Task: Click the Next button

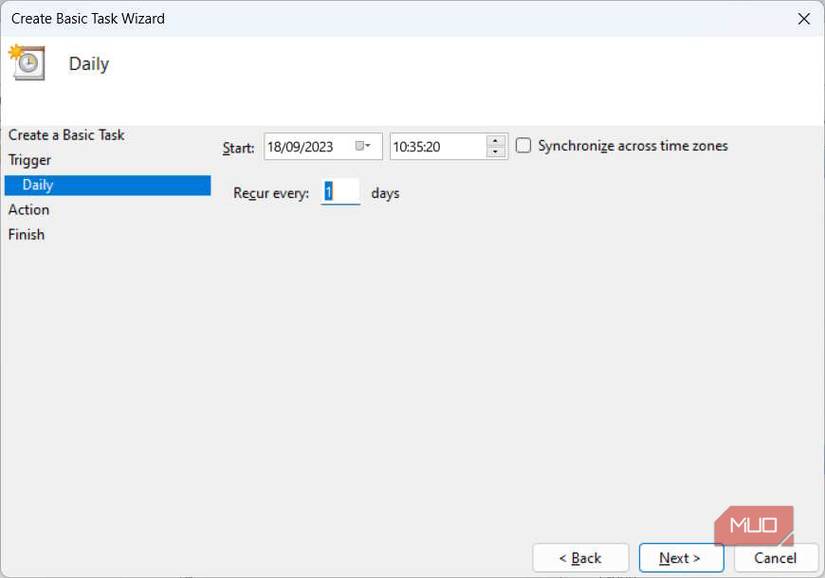Action: pos(681,557)
